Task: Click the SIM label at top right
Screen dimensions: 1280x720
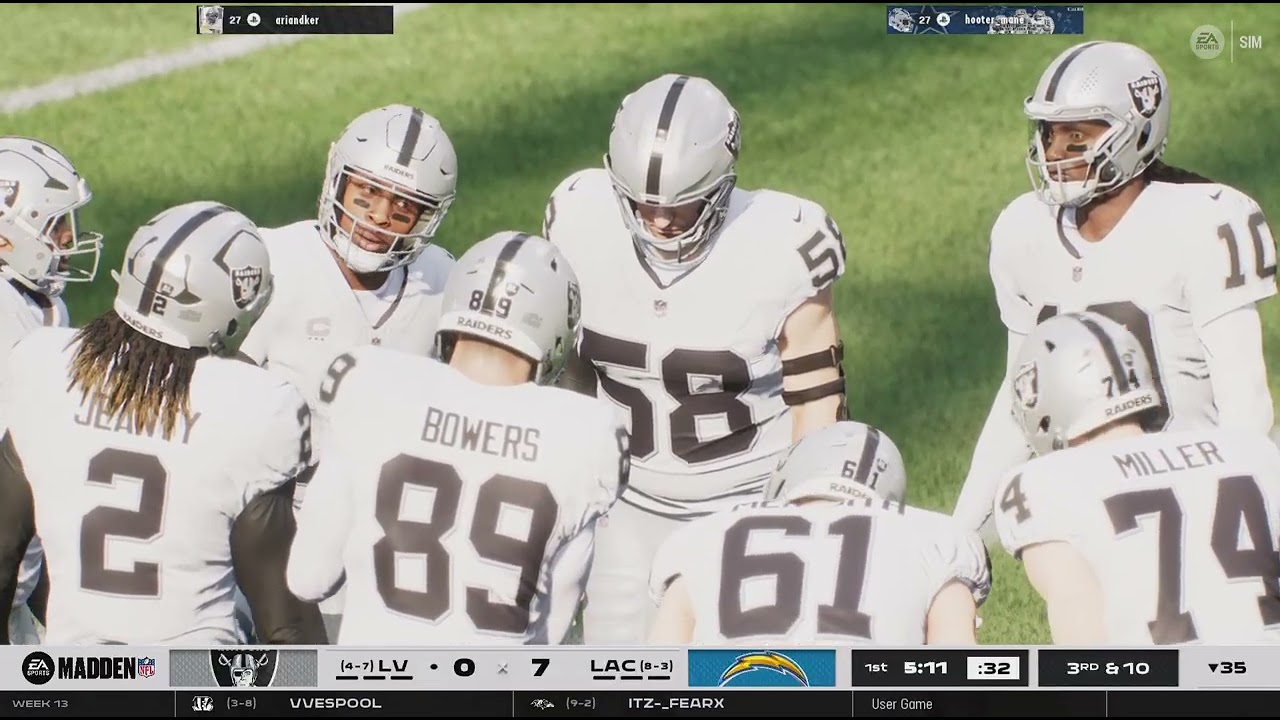Action: click(1250, 42)
